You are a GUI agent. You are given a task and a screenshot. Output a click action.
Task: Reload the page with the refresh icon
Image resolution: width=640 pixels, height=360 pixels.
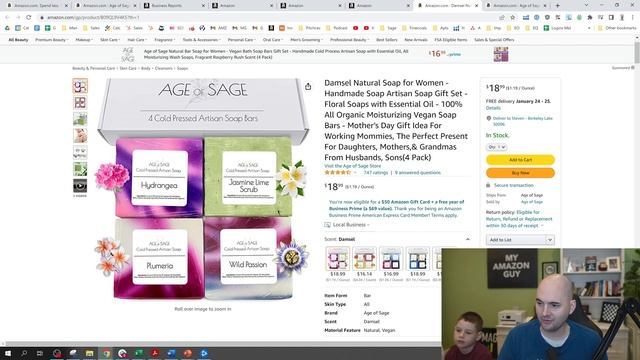pyautogui.click(x=29, y=18)
